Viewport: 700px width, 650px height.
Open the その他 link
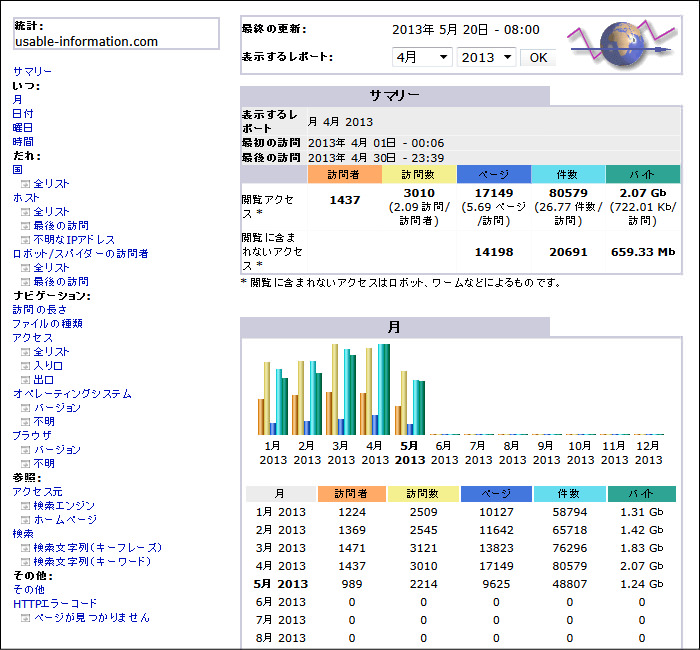29,589
